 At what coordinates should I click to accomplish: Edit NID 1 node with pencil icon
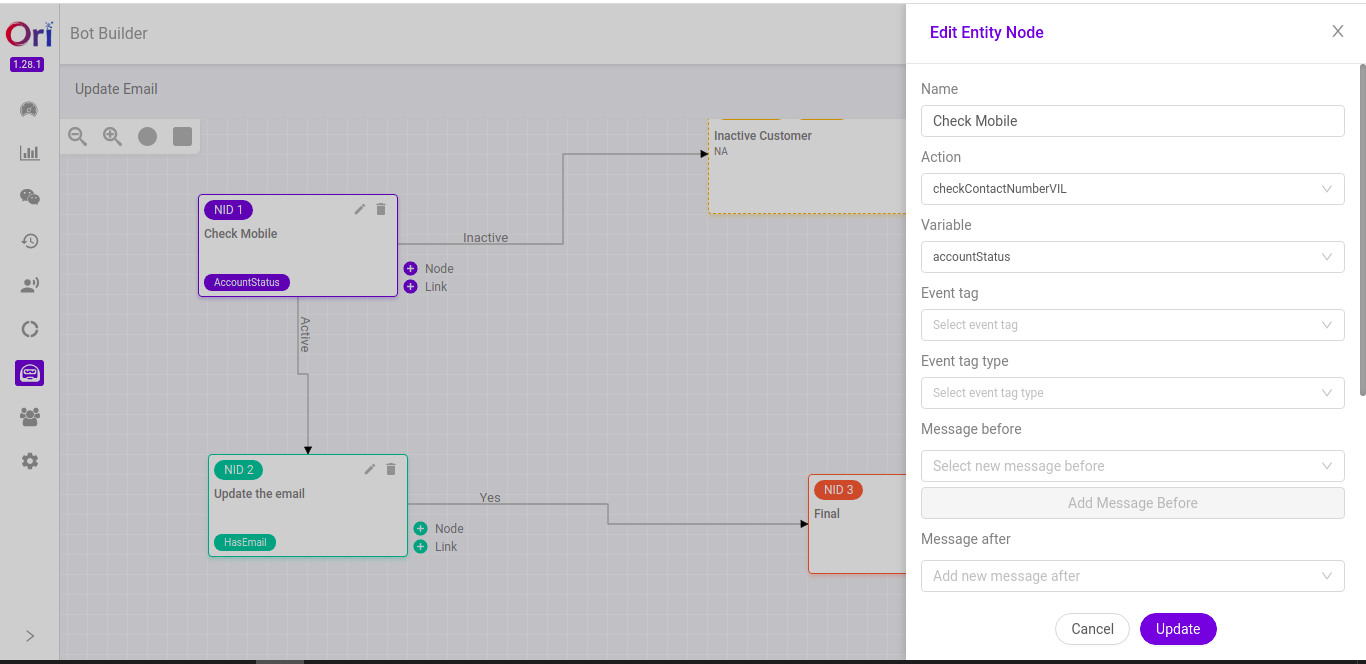pyautogui.click(x=360, y=209)
